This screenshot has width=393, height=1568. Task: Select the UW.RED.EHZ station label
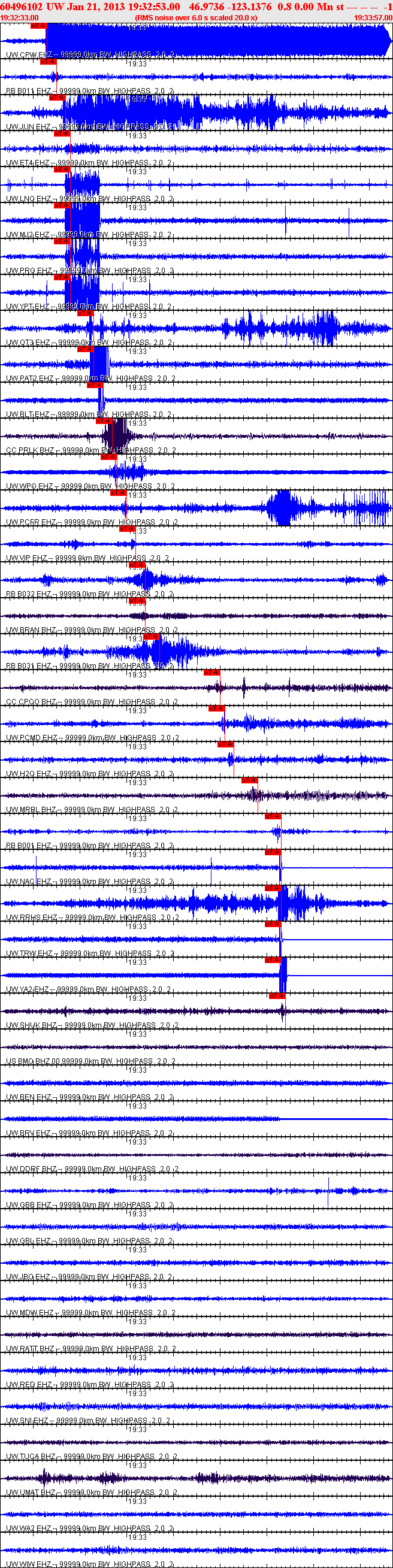pos(29,1384)
